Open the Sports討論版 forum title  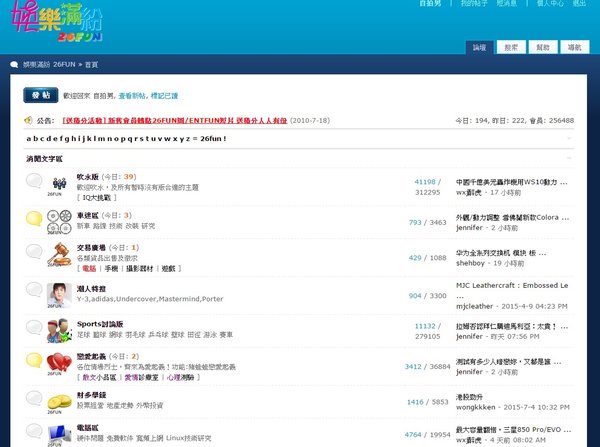[x=100, y=324]
